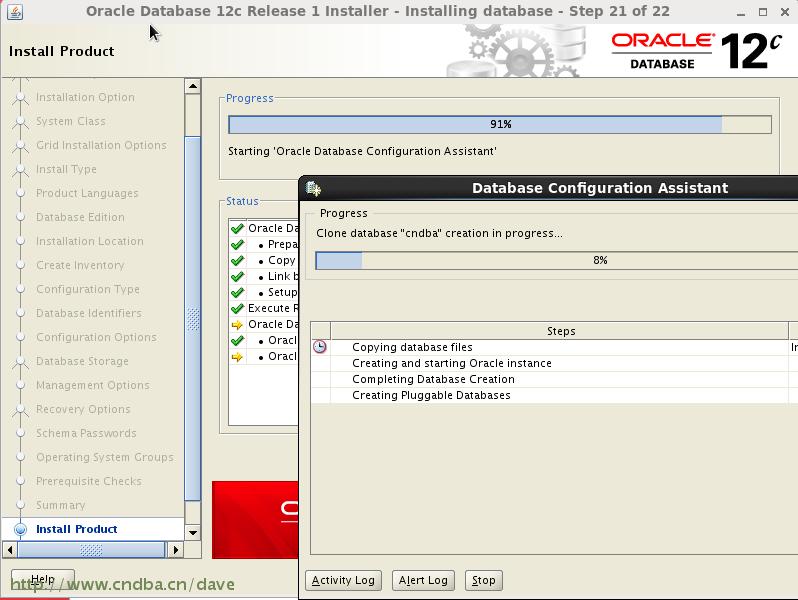This screenshot has height=600, width=798.
Task: Select the Install Product step
Action: (x=76, y=529)
